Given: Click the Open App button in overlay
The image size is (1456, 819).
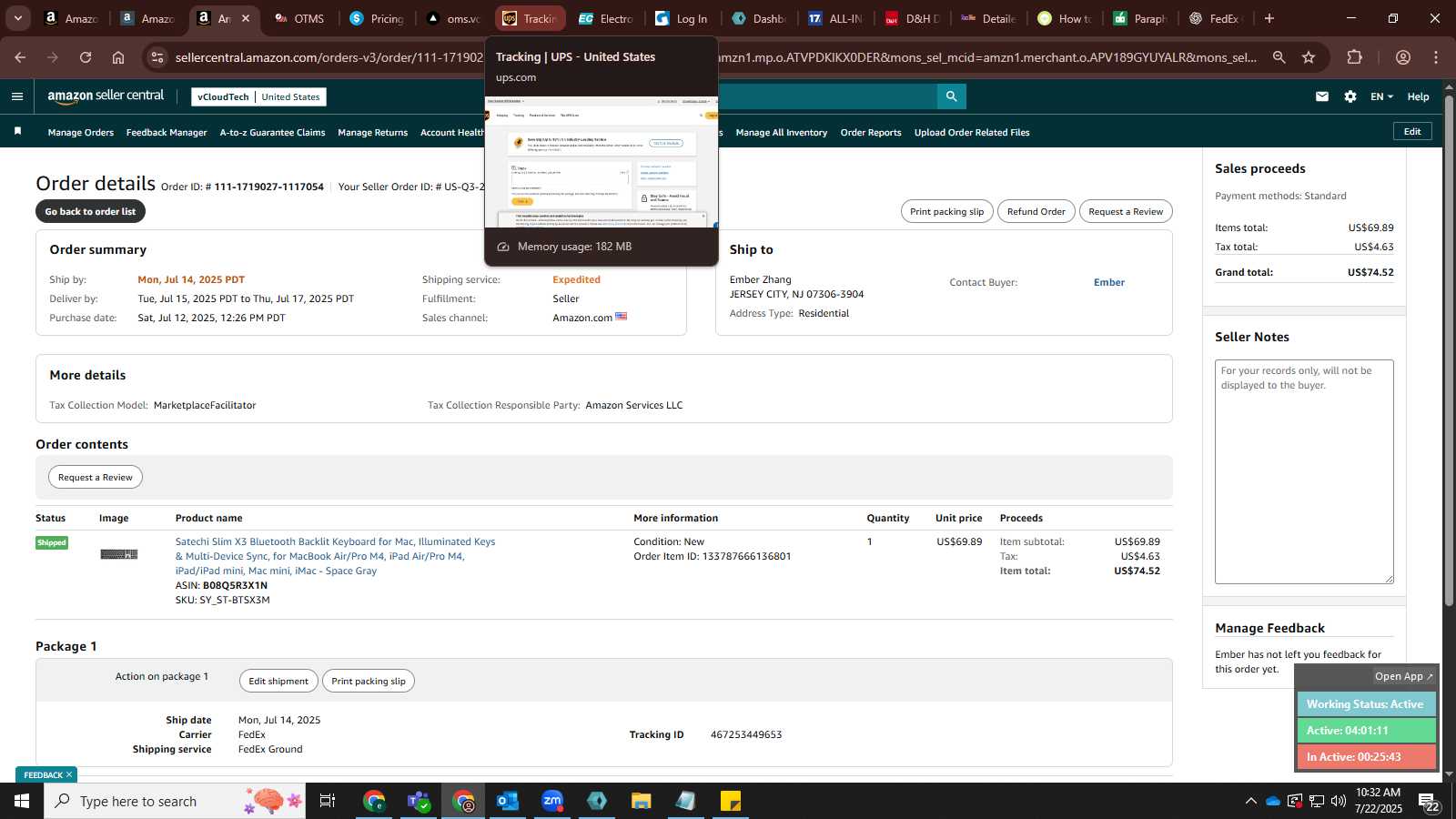Looking at the screenshot, I should 1403,676.
